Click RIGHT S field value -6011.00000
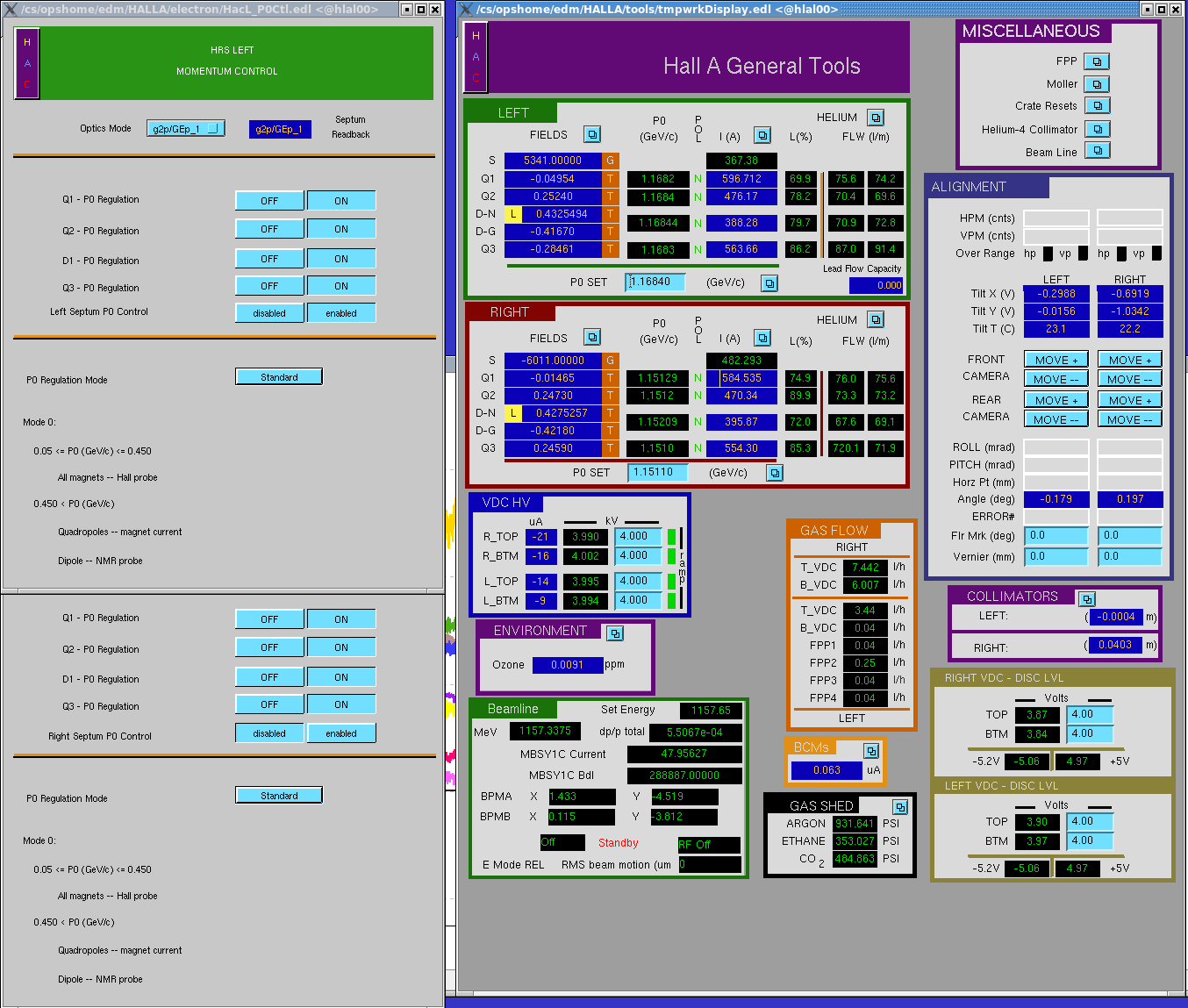 pyautogui.click(x=553, y=361)
